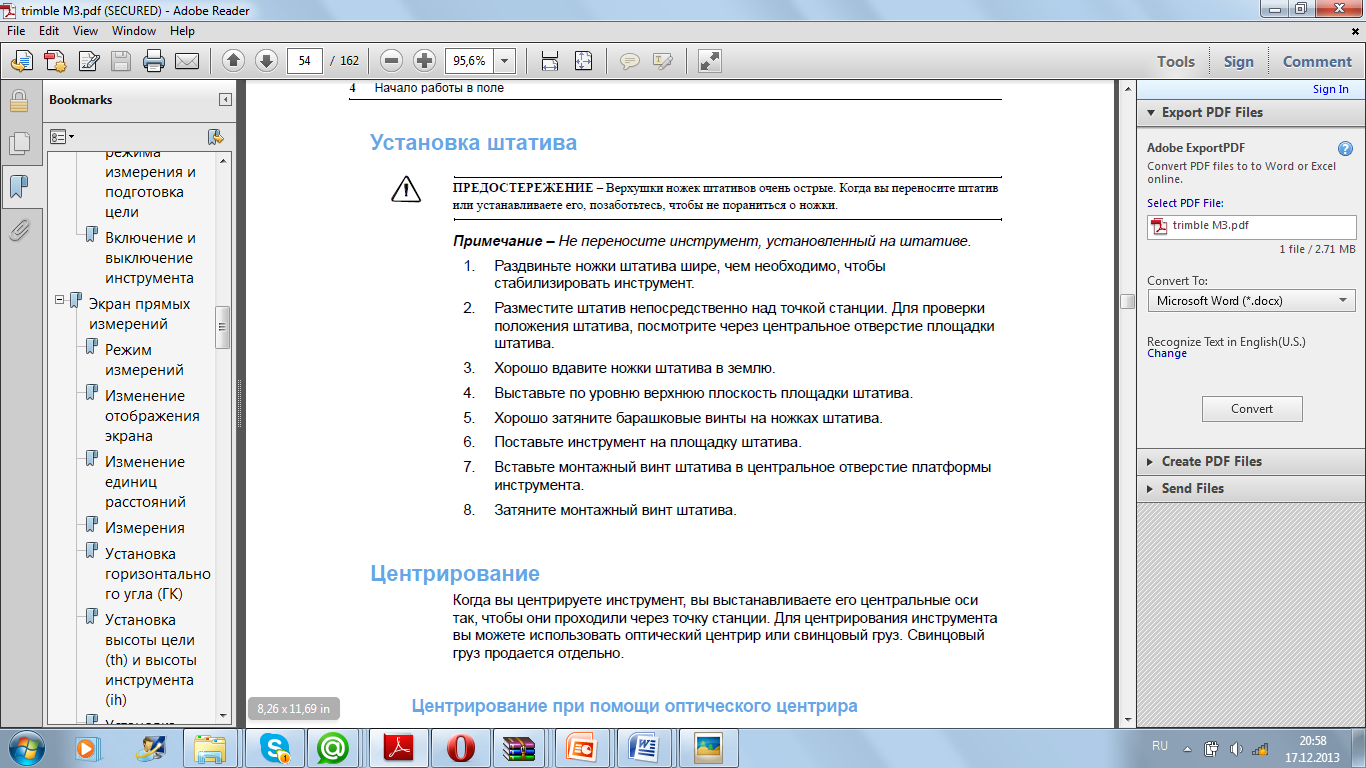Viewport: 1366px width, 768px height.
Task: Click the Sign In link
Action: click(1330, 89)
